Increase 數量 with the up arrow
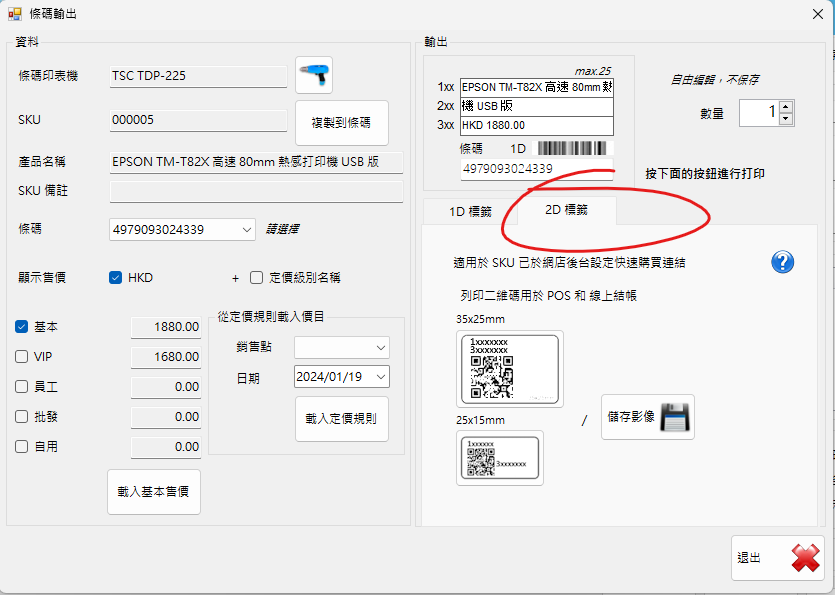The width and height of the screenshot is (835, 595). tap(786, 107)
